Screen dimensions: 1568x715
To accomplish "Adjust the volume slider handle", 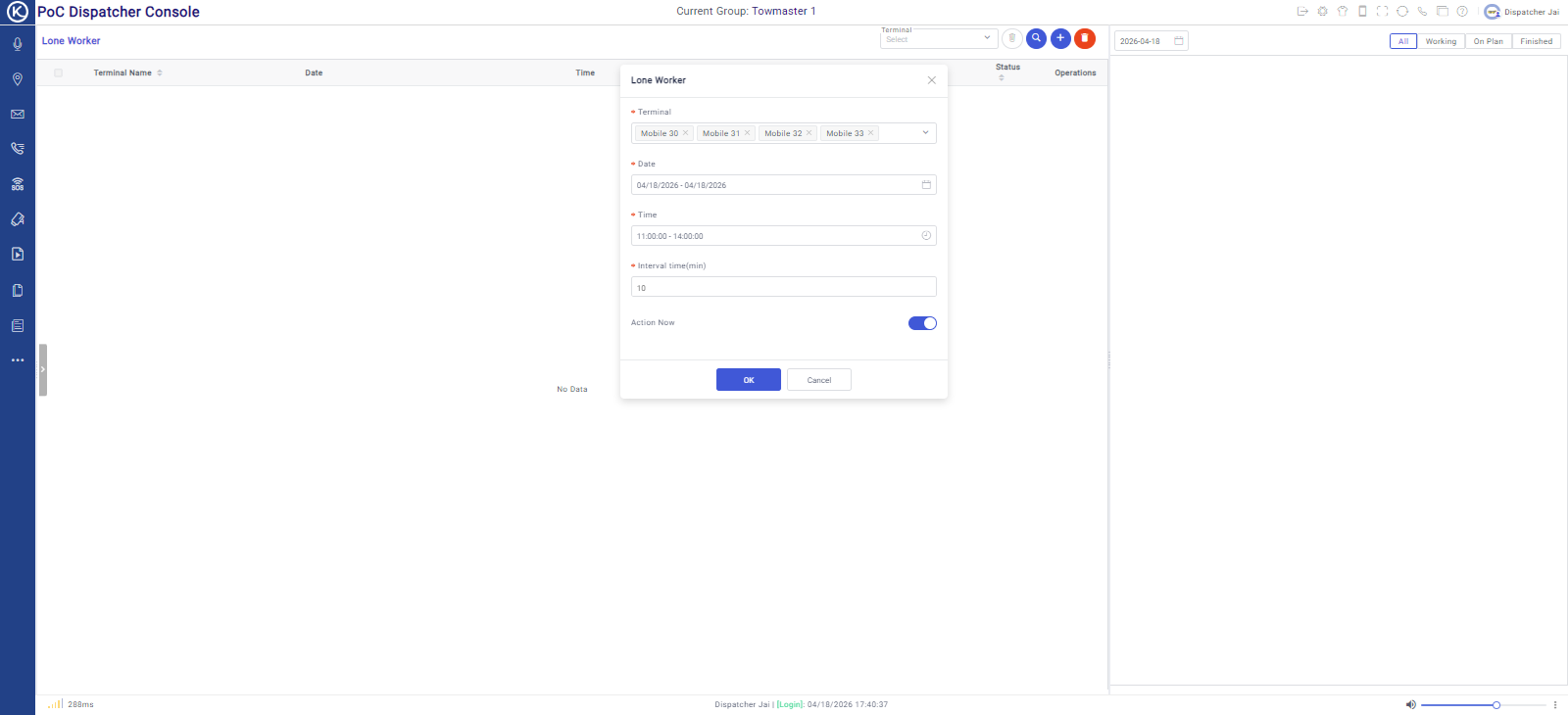I will click(x=1496, y=704).
